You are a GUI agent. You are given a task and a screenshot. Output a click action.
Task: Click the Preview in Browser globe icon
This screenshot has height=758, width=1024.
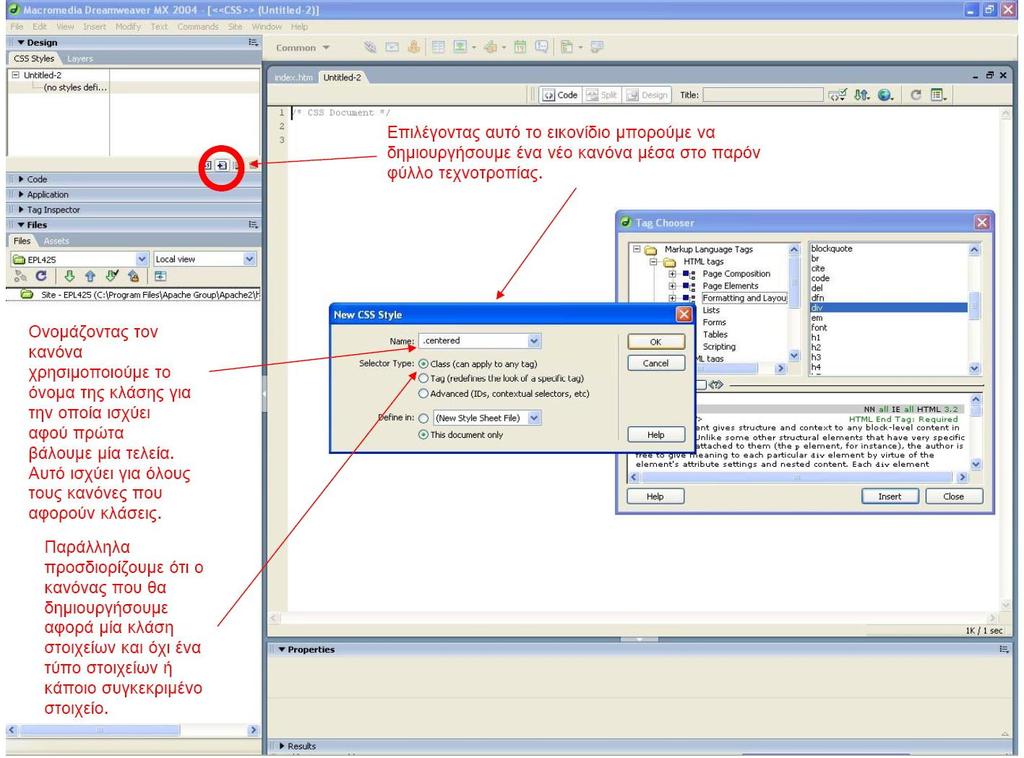tap(885, 95)
